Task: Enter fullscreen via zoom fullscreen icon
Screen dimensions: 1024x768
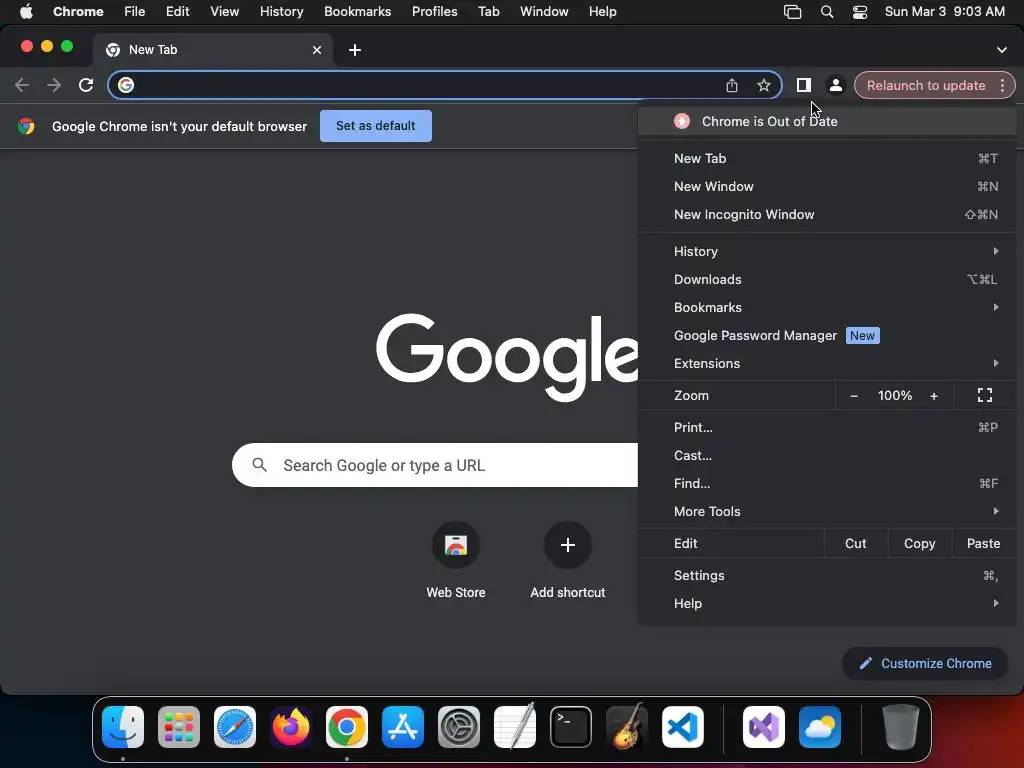Action: (x=984, y=395)
